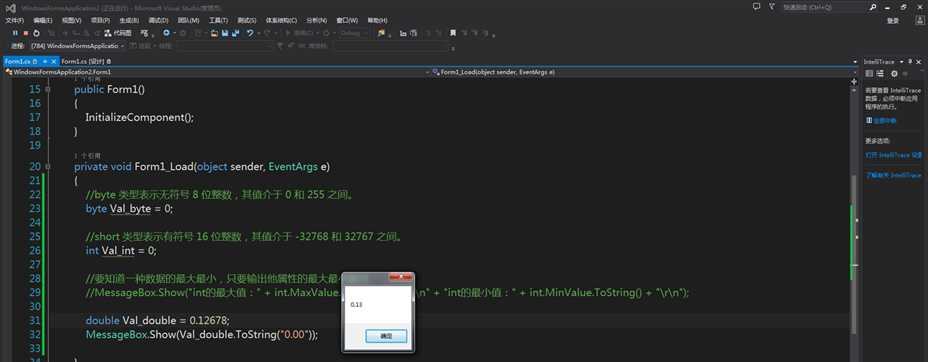Close the Form1.cs tab
Viewport: 928px width, 362px height.
54,62
